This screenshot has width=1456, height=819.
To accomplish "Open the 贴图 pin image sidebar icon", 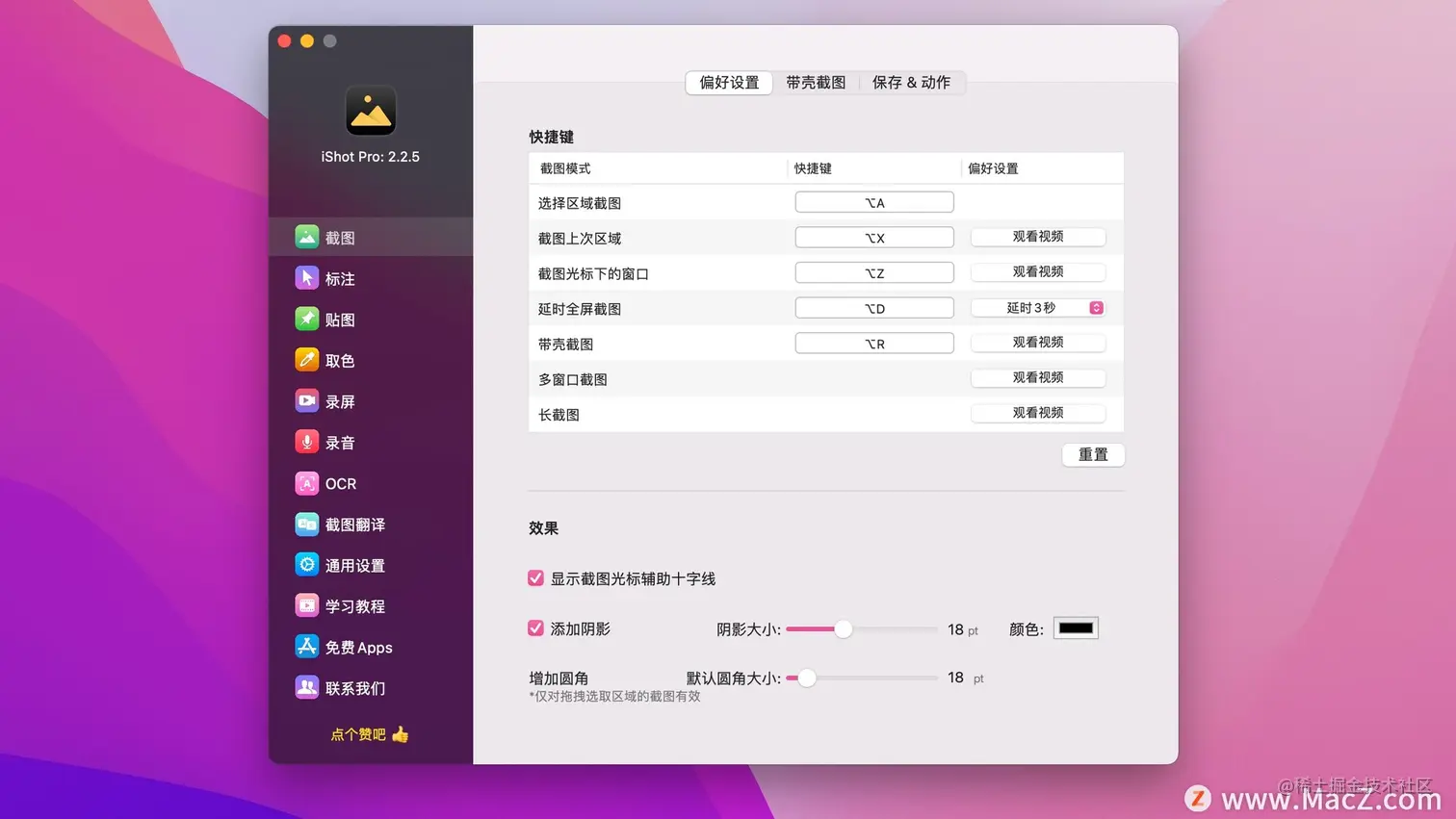I will click(306, 319).
